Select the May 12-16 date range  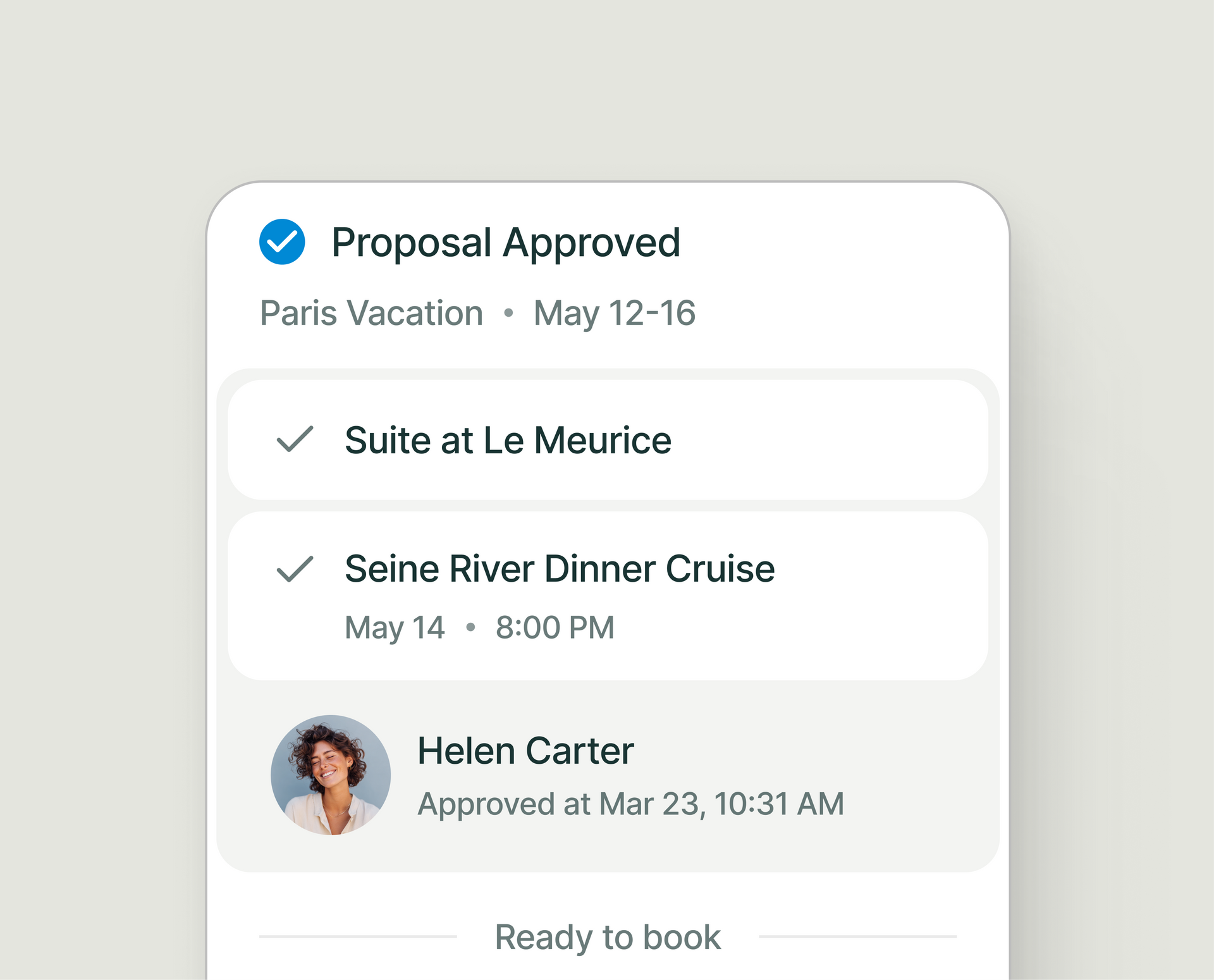coord(614,313)
